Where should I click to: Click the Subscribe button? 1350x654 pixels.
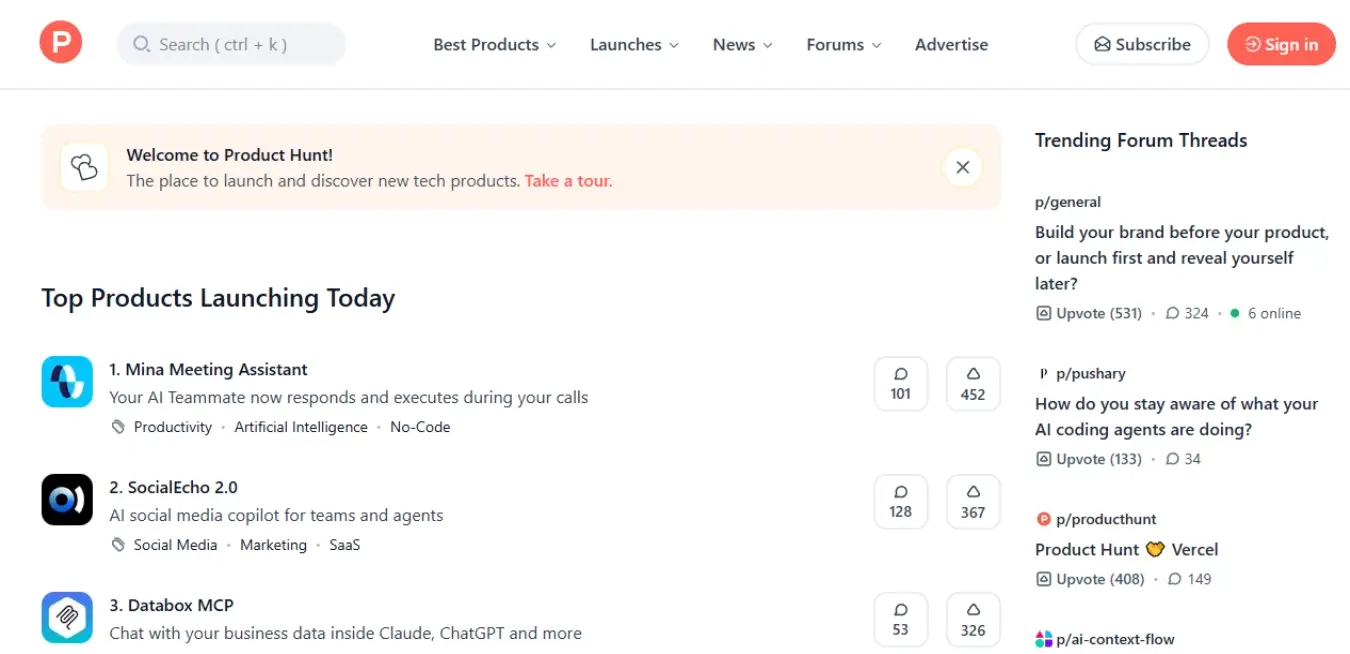point(1142,44)
